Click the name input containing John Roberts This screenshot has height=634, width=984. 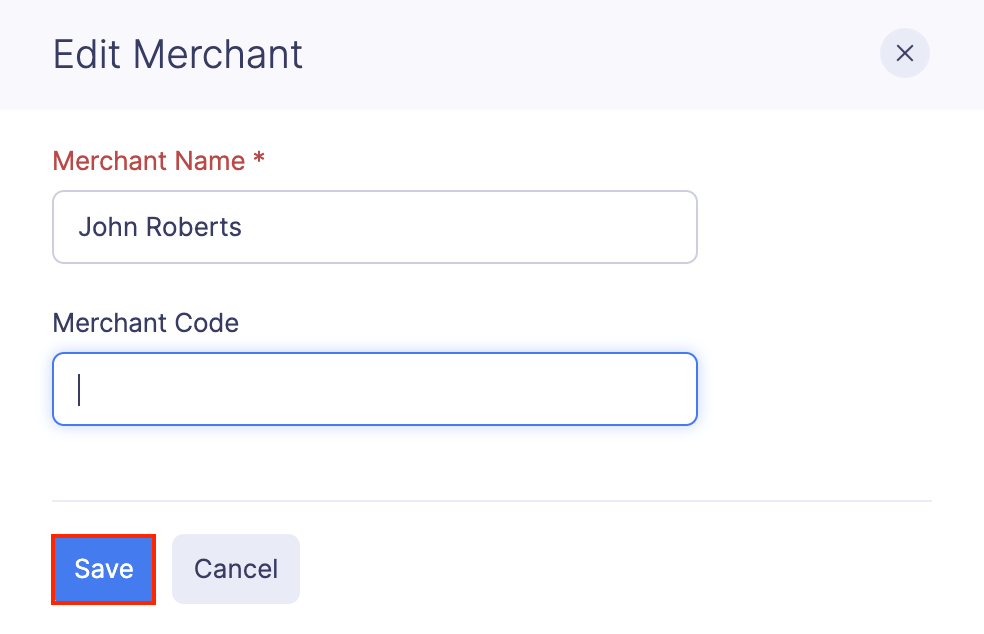tap(375, 227)
